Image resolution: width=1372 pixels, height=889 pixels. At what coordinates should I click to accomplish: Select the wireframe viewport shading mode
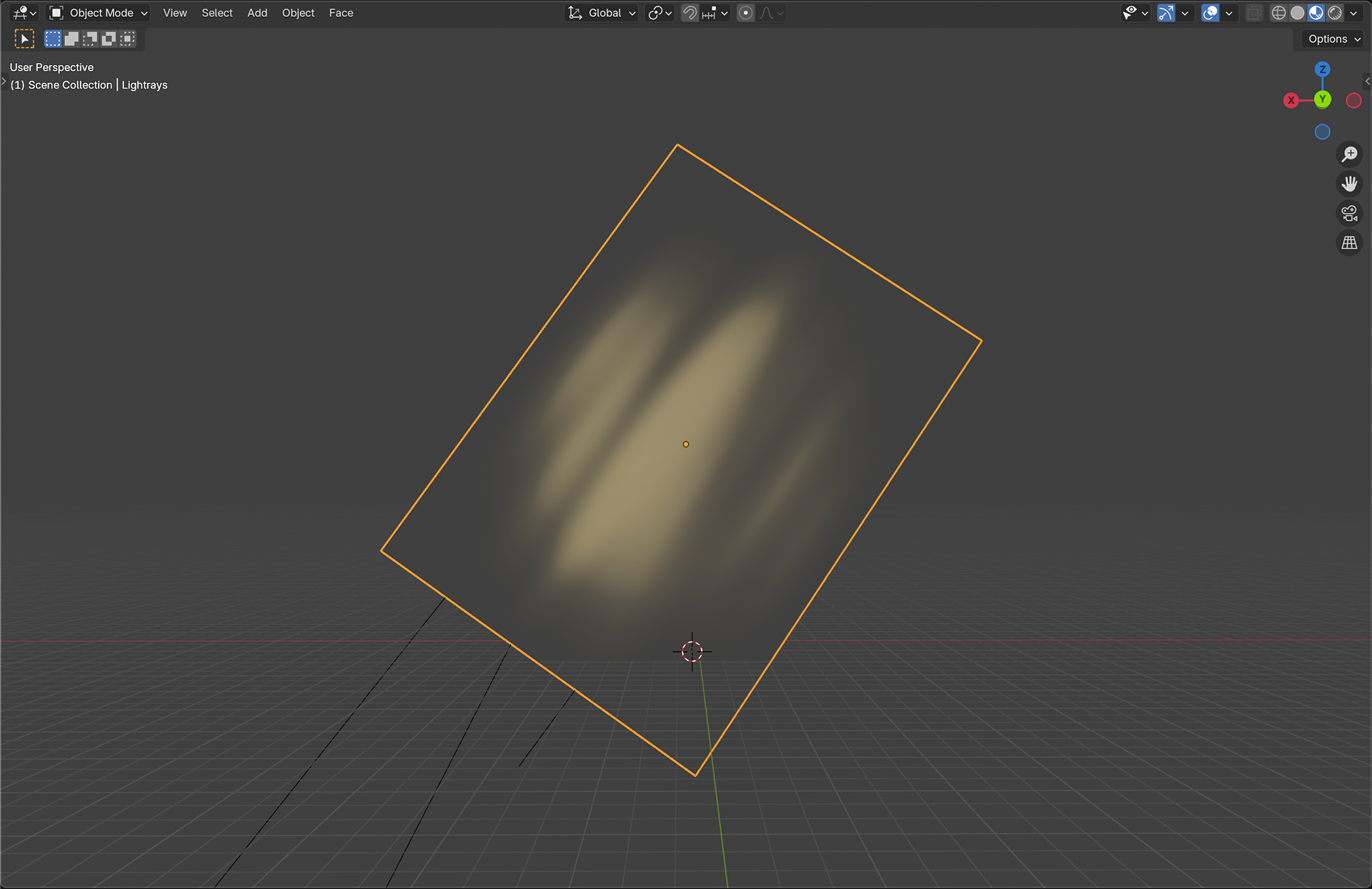(x=1279, y=13)
